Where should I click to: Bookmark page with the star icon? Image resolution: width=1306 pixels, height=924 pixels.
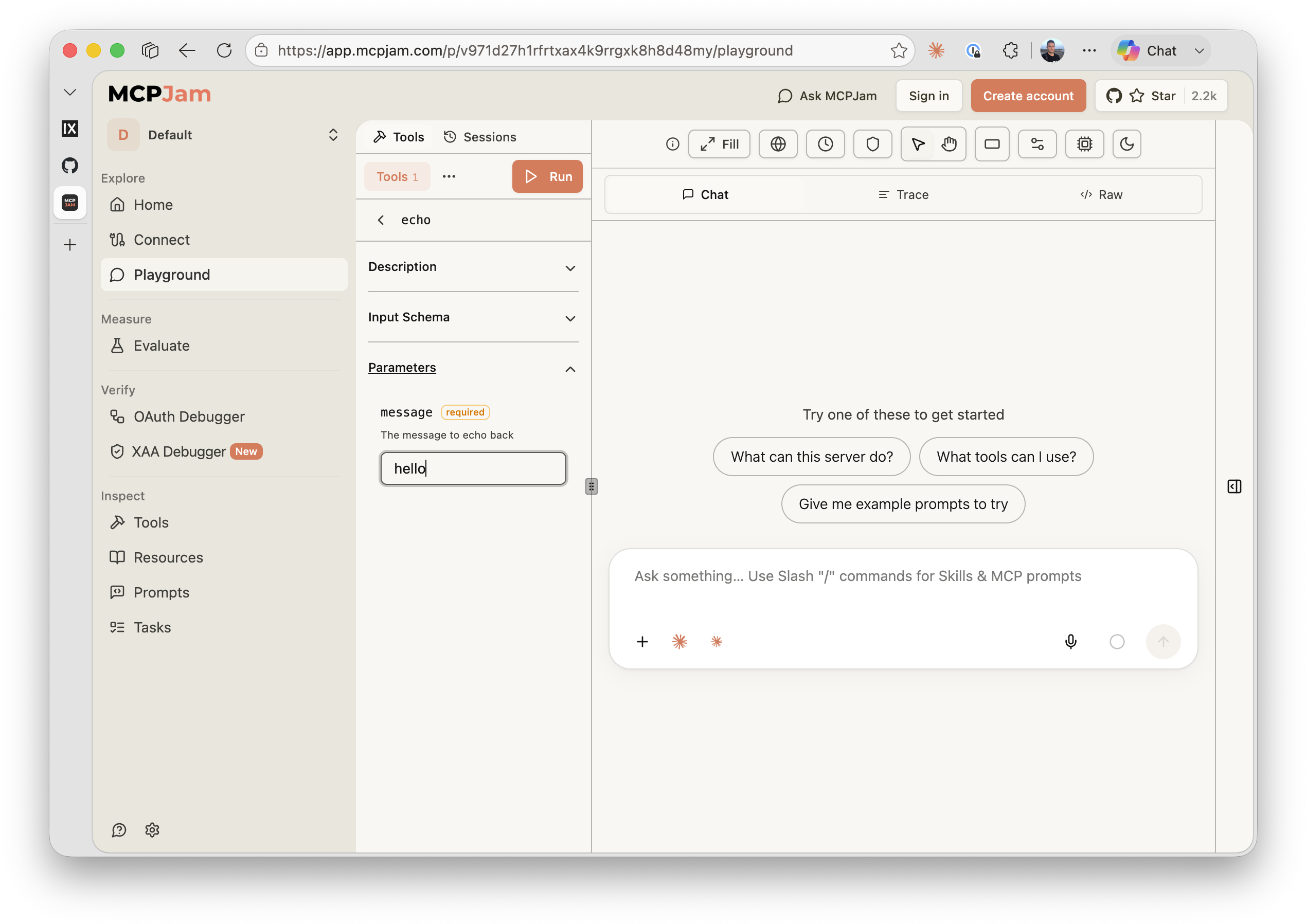pos(899,50)
